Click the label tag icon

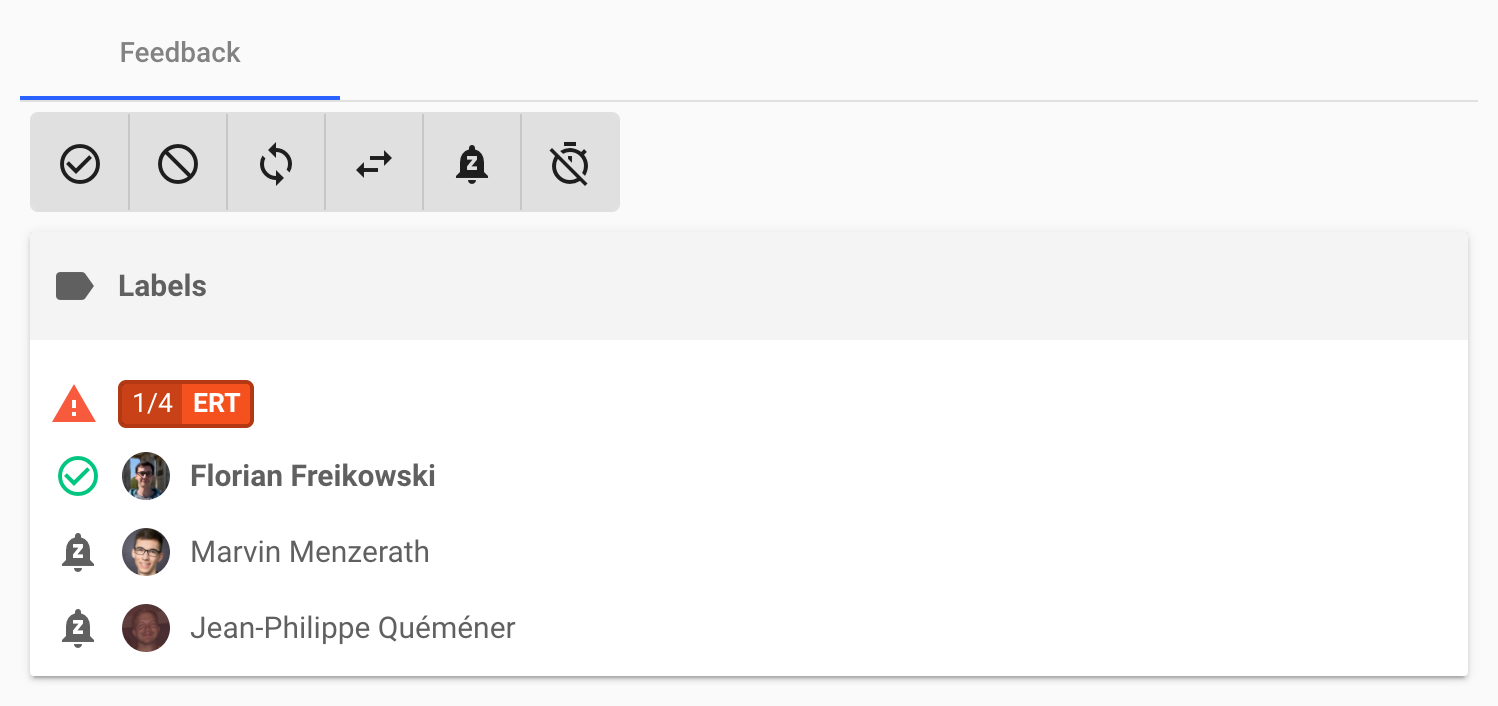click(x=75, y=287)
